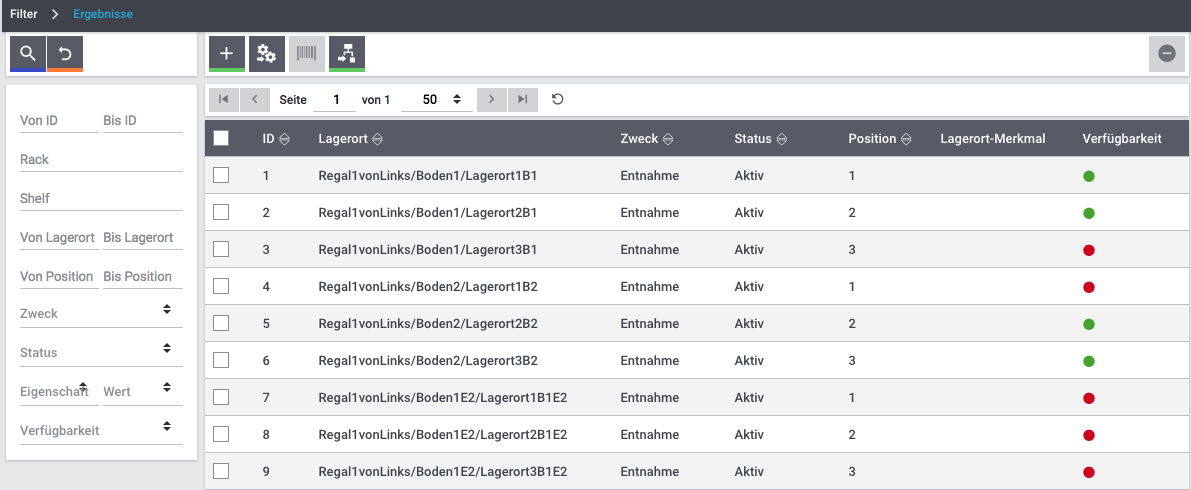1191x490 pixels.
Task: Click the Lagerort-Merkmal column header
Action: click(x=992, y=139)
